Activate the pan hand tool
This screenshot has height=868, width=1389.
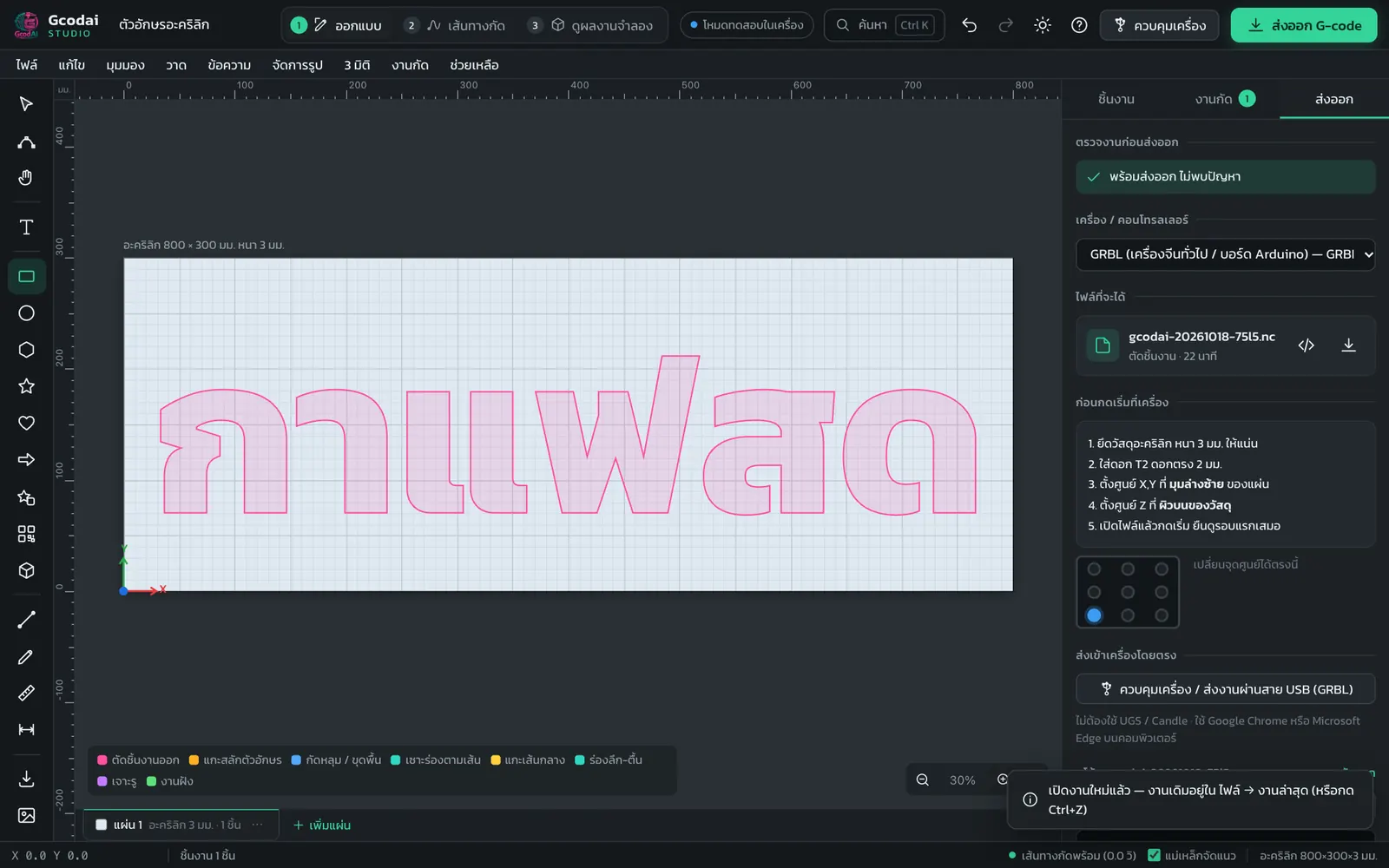click(26, 178)
